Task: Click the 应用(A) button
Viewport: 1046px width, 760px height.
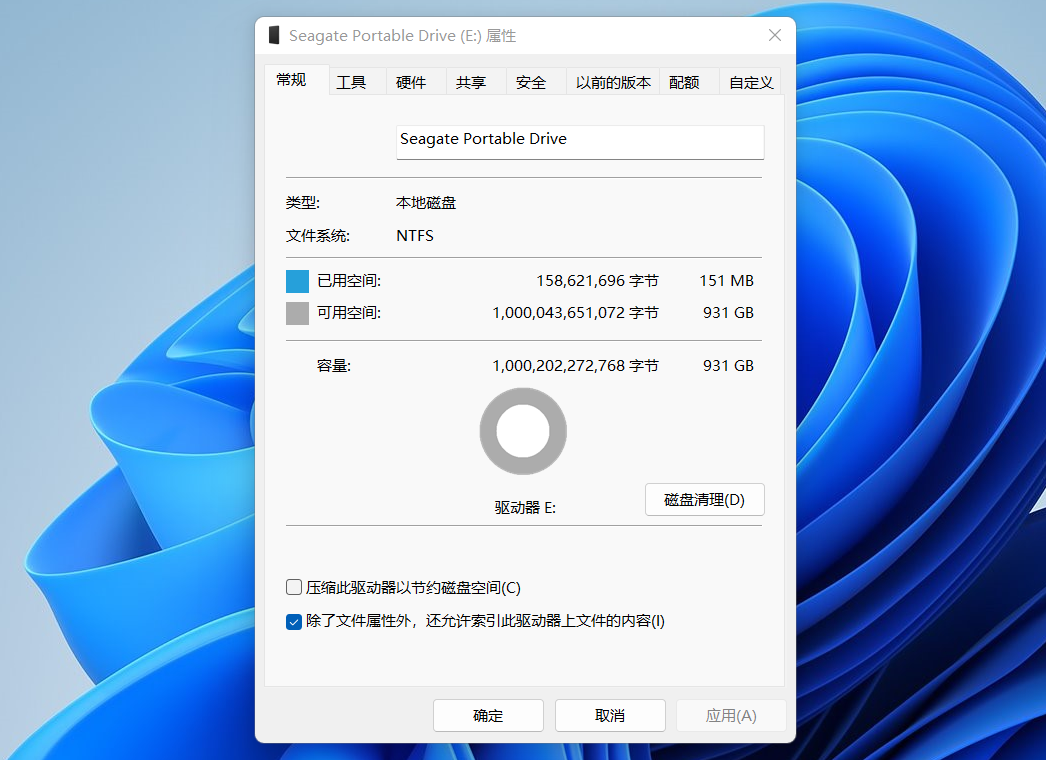Action: point(731,715)
